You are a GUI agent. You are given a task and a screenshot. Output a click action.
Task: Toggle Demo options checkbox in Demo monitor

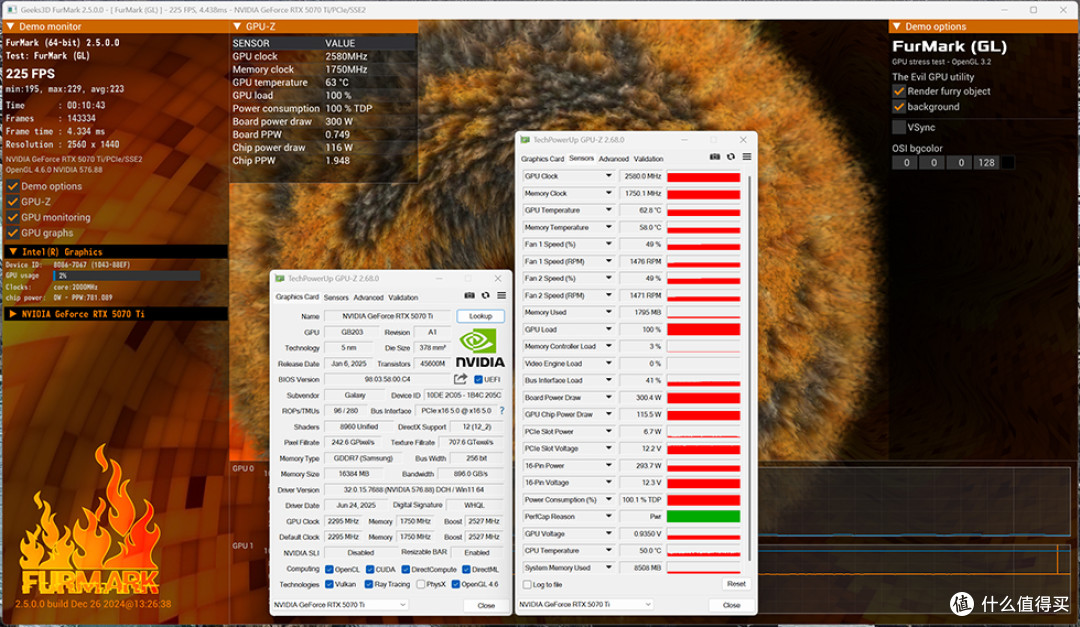12,186
